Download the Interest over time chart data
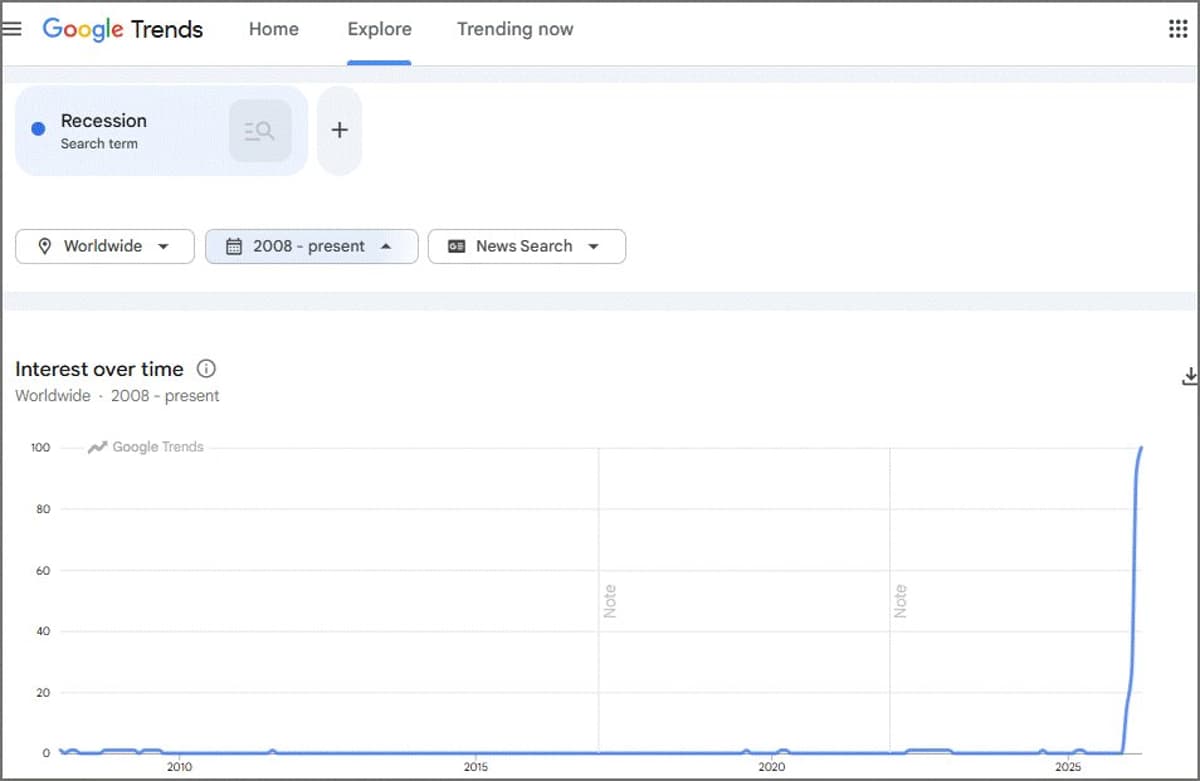Viewport: 1200px width, 781px height. (x=1189, y=376)
